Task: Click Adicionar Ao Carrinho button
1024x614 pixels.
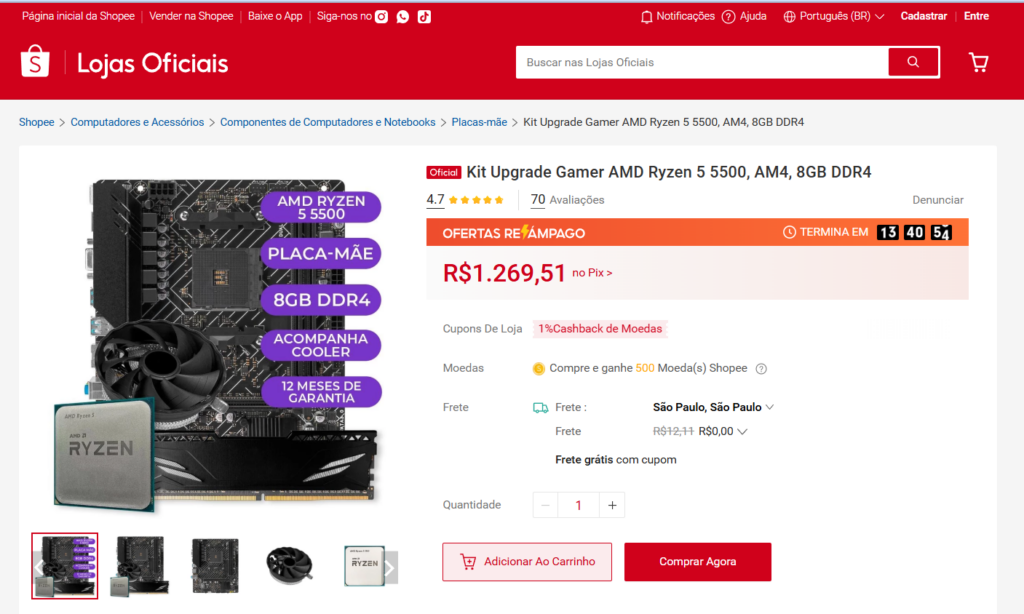Action: click(527, 562)
